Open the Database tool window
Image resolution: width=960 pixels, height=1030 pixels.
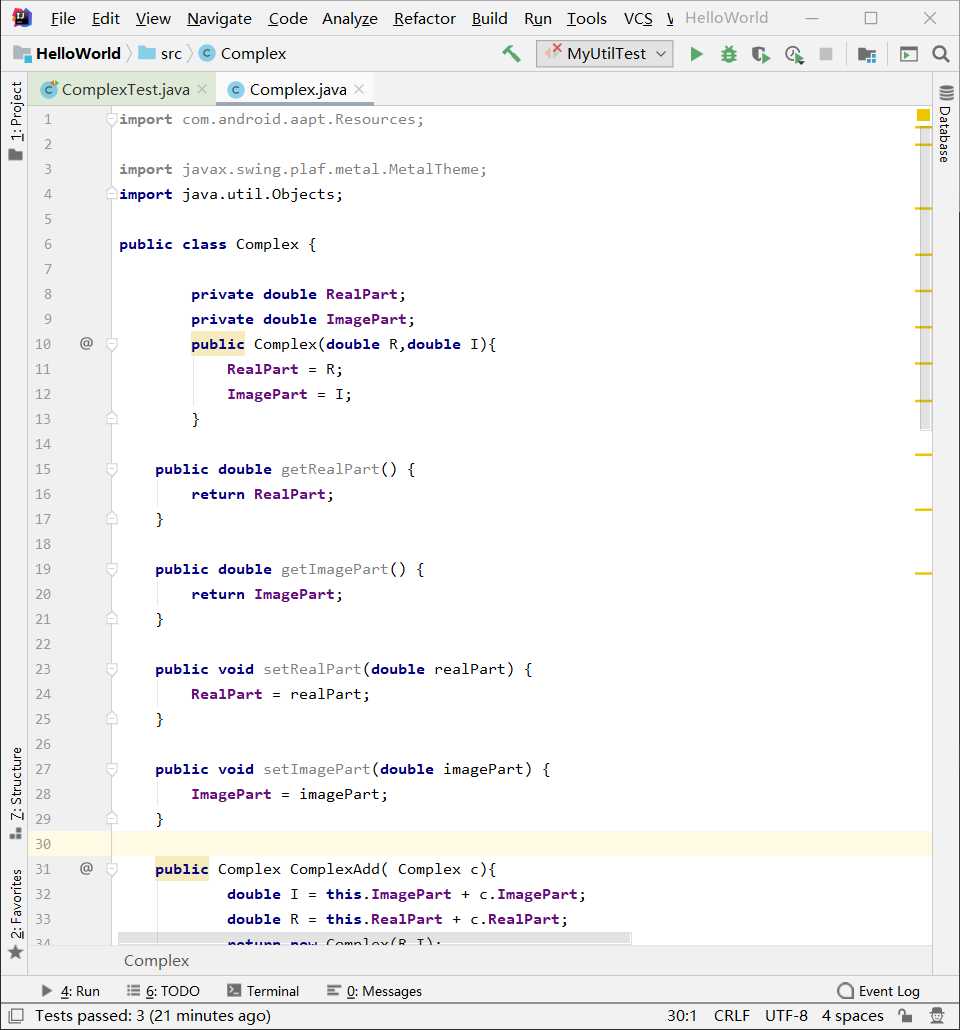[x=946, y=124]
